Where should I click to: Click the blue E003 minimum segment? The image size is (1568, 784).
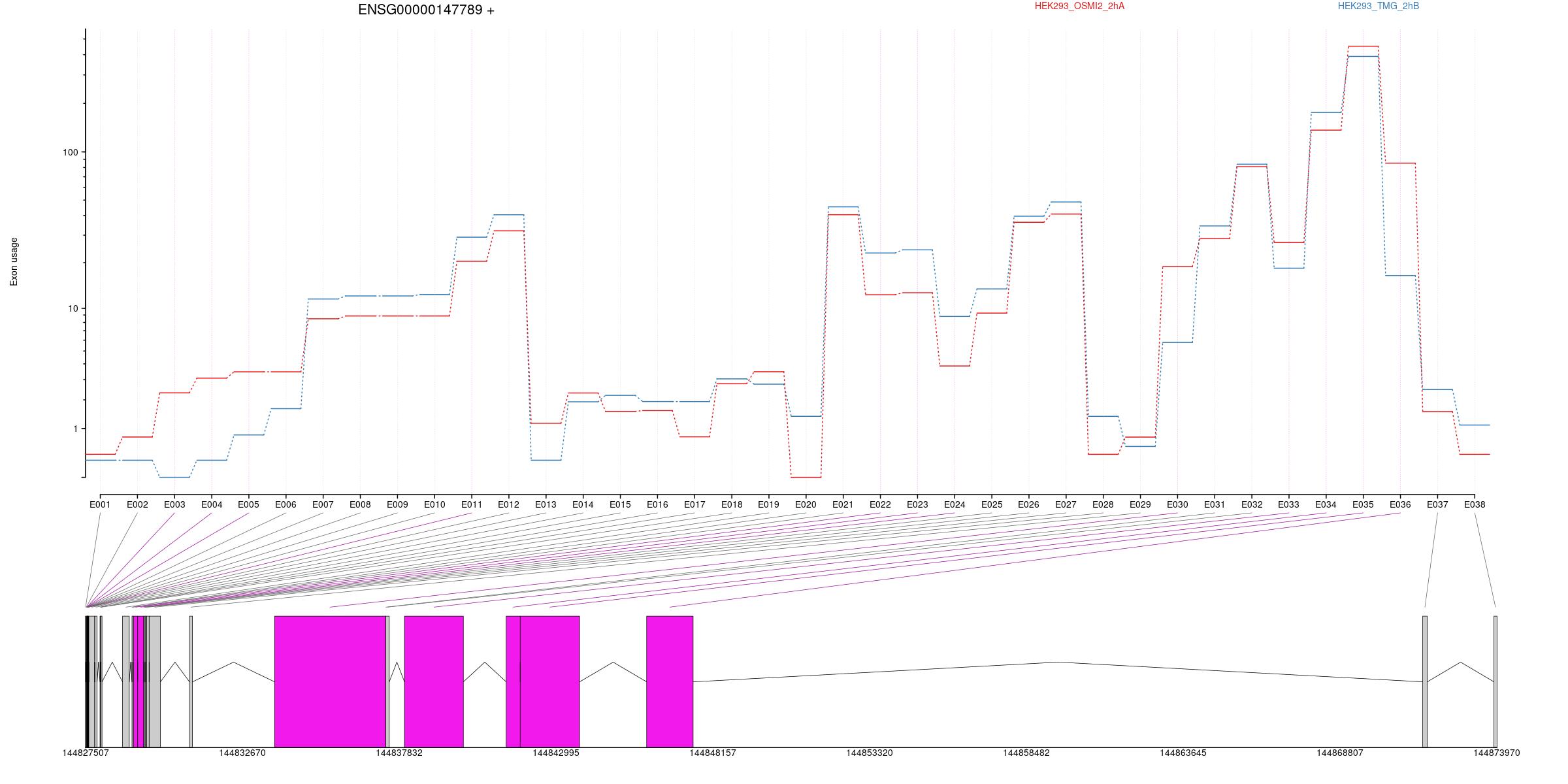174,478
